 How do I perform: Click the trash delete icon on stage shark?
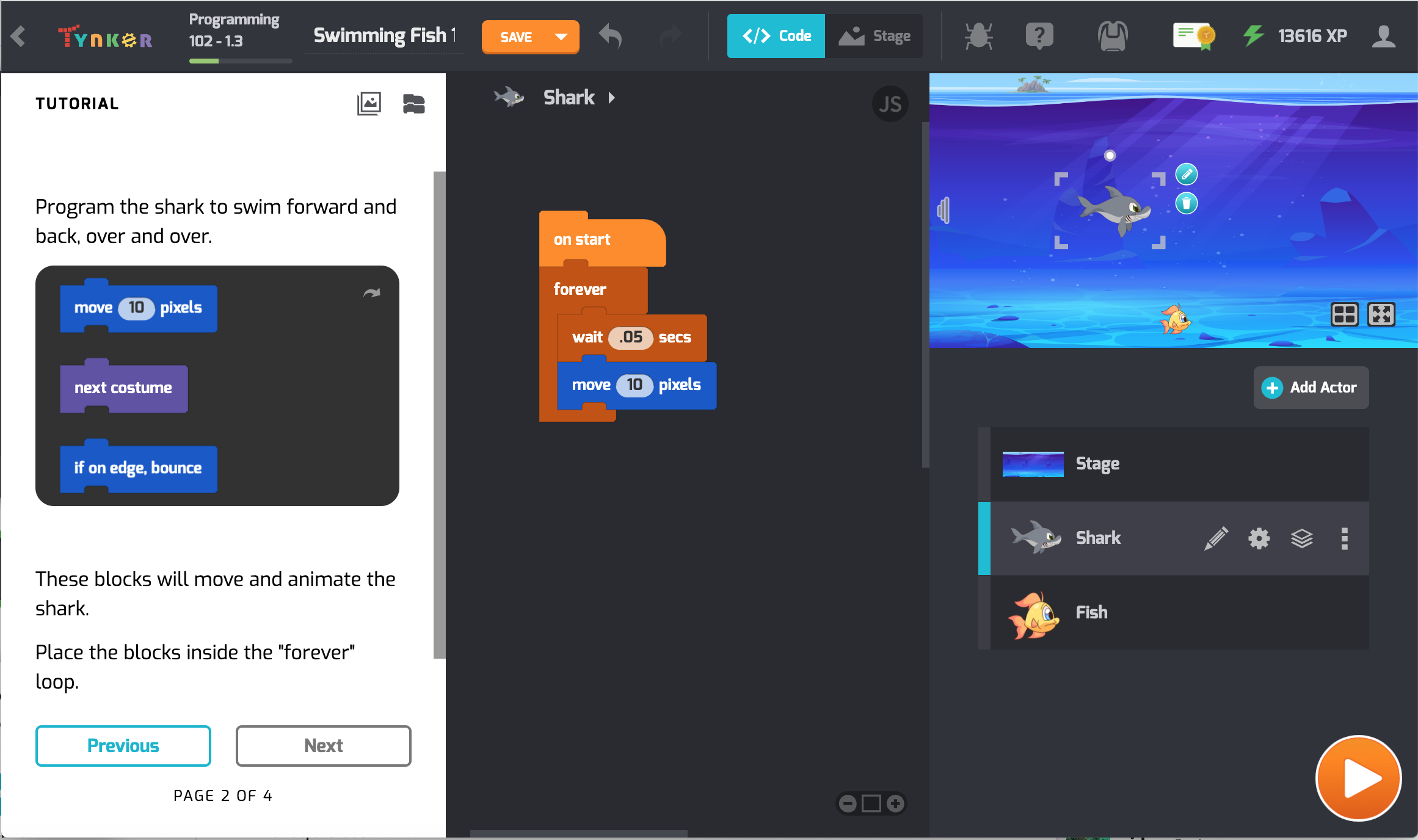1187,203
